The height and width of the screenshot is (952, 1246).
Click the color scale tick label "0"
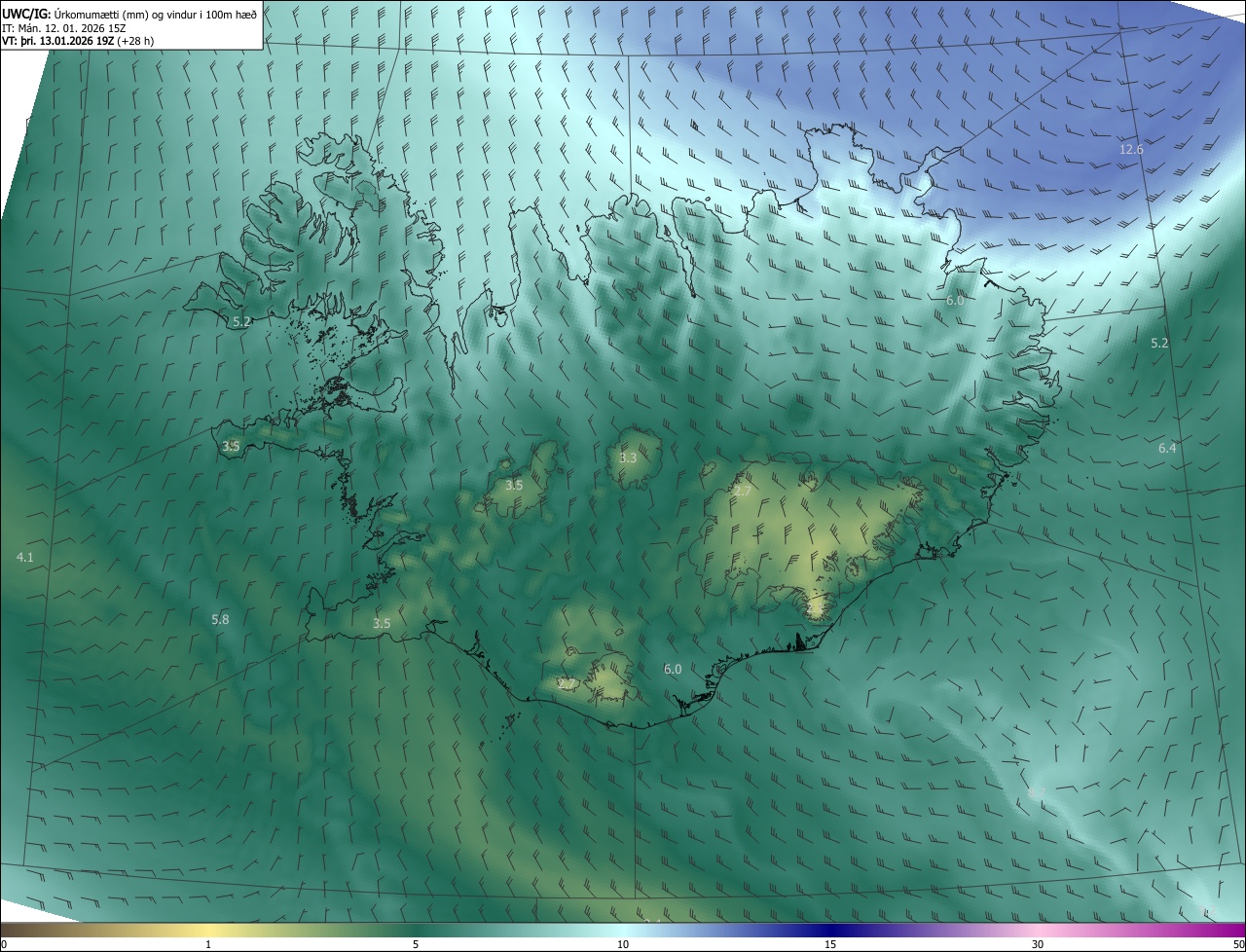click(x=4, y=945)
